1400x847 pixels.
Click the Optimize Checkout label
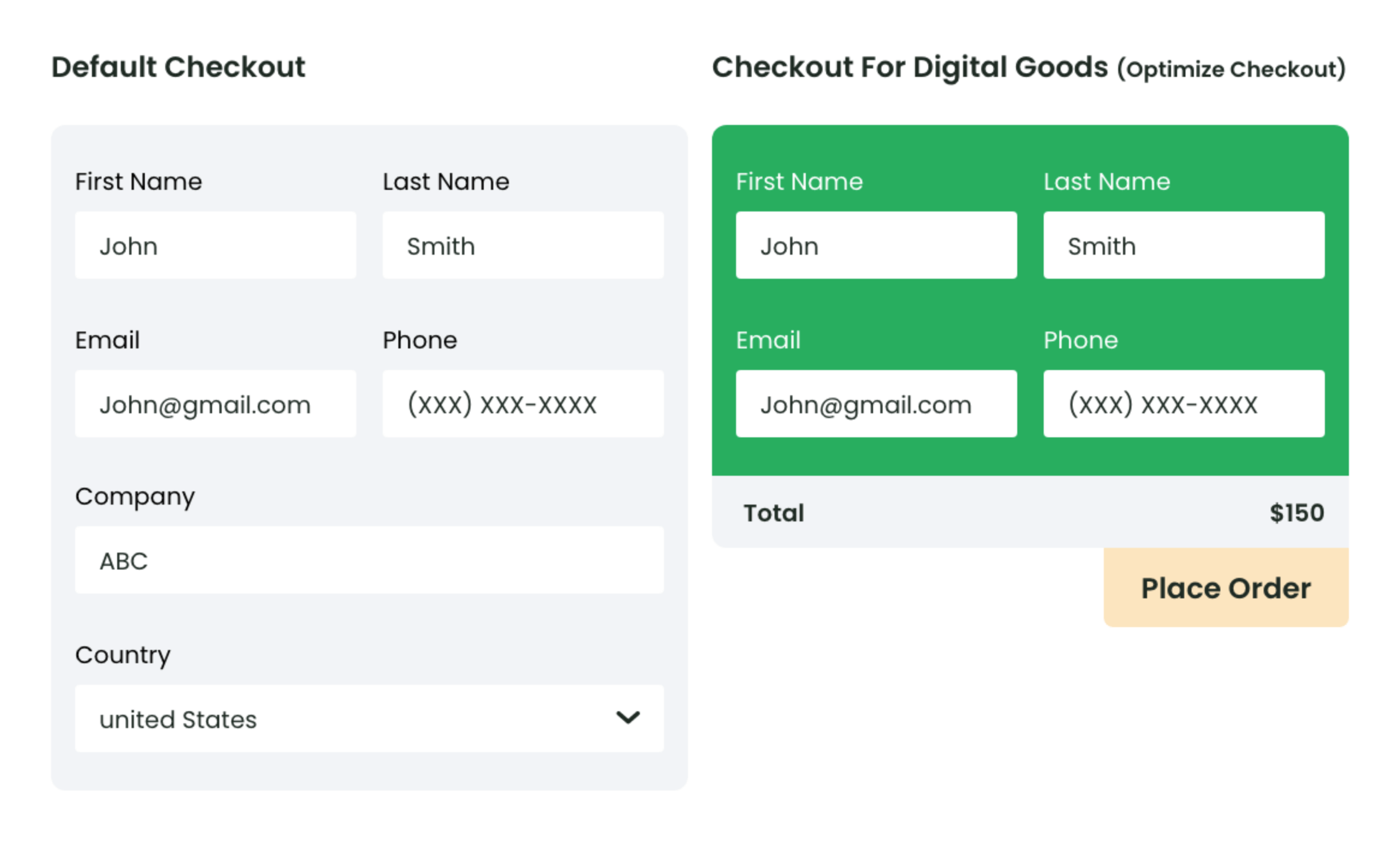click(x=1231, y=68)
